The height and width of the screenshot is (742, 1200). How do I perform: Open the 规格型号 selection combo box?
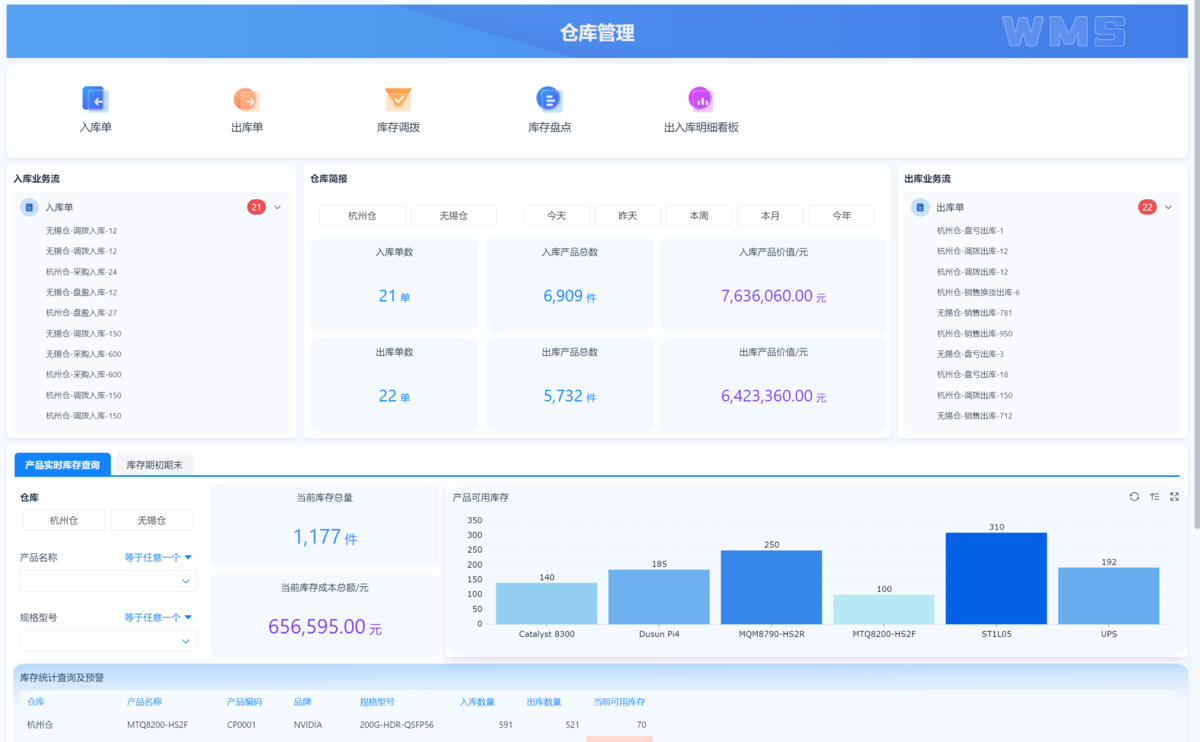[108, 641]
